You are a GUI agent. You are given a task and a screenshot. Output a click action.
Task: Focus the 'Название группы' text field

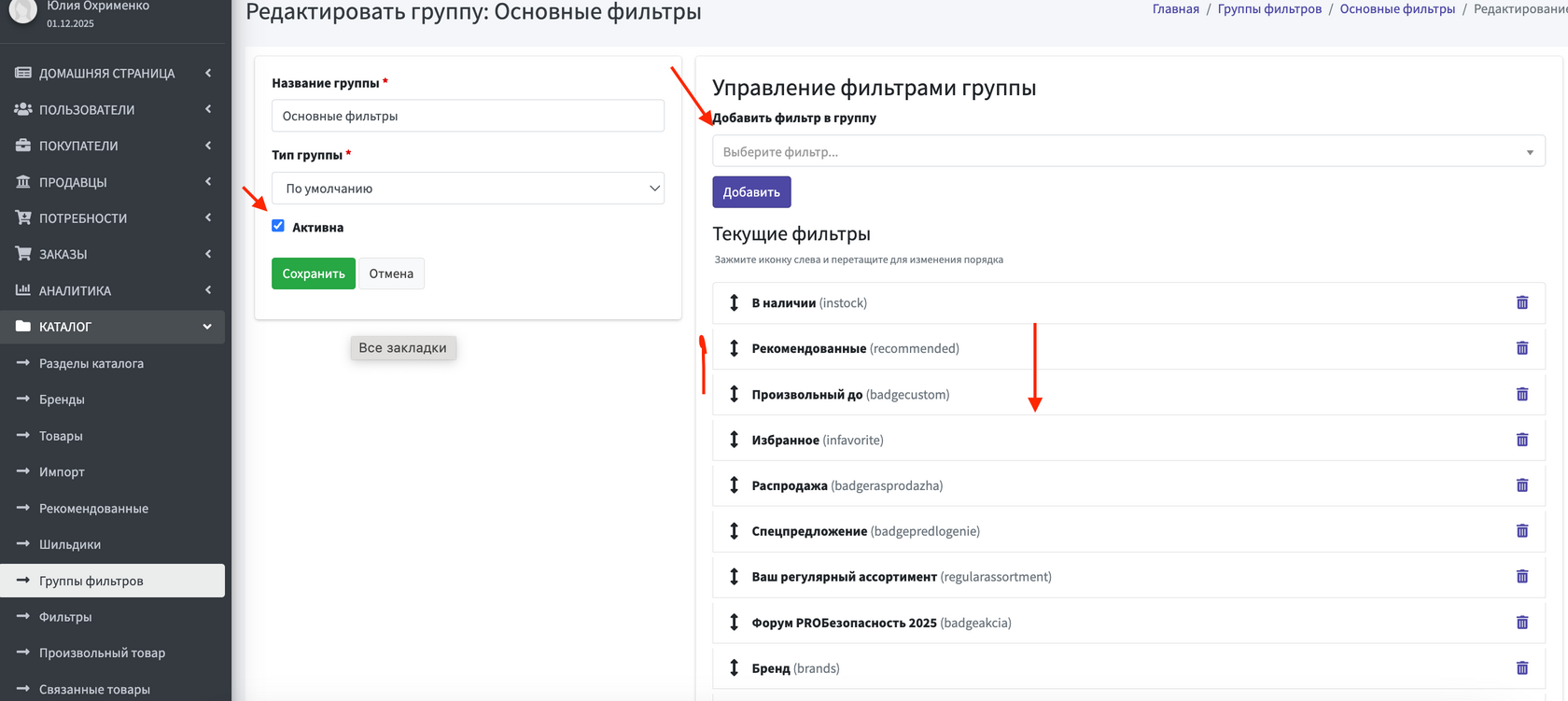click(468, 116)
